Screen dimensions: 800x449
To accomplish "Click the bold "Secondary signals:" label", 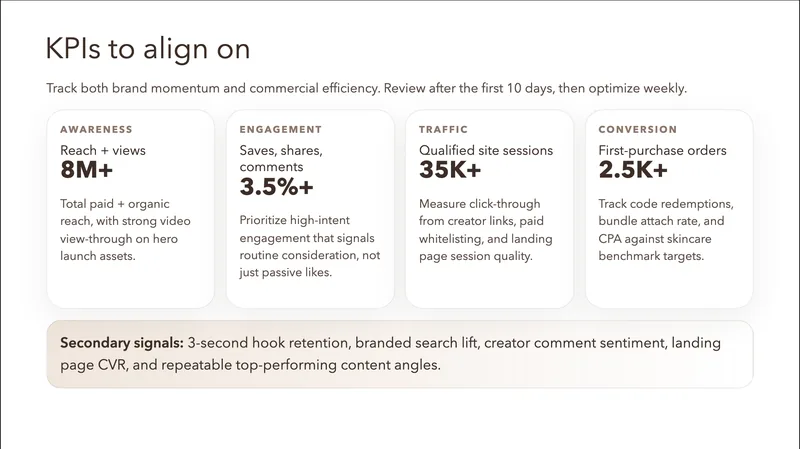I will pos(122,343).
